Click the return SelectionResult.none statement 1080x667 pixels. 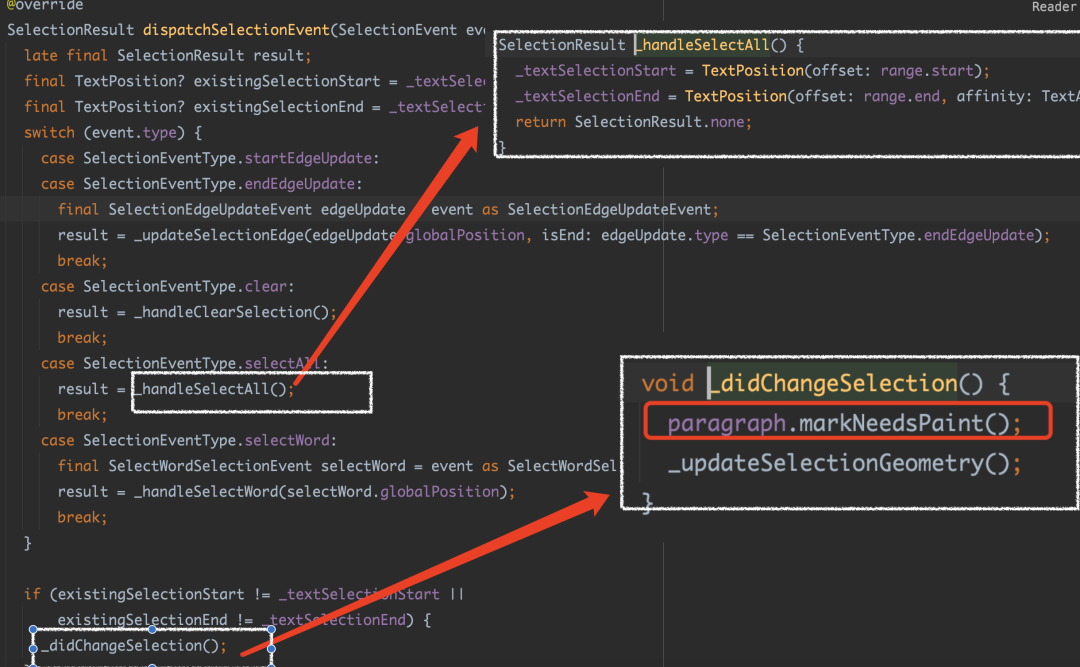pyautogui.click(x=633, y=123)
